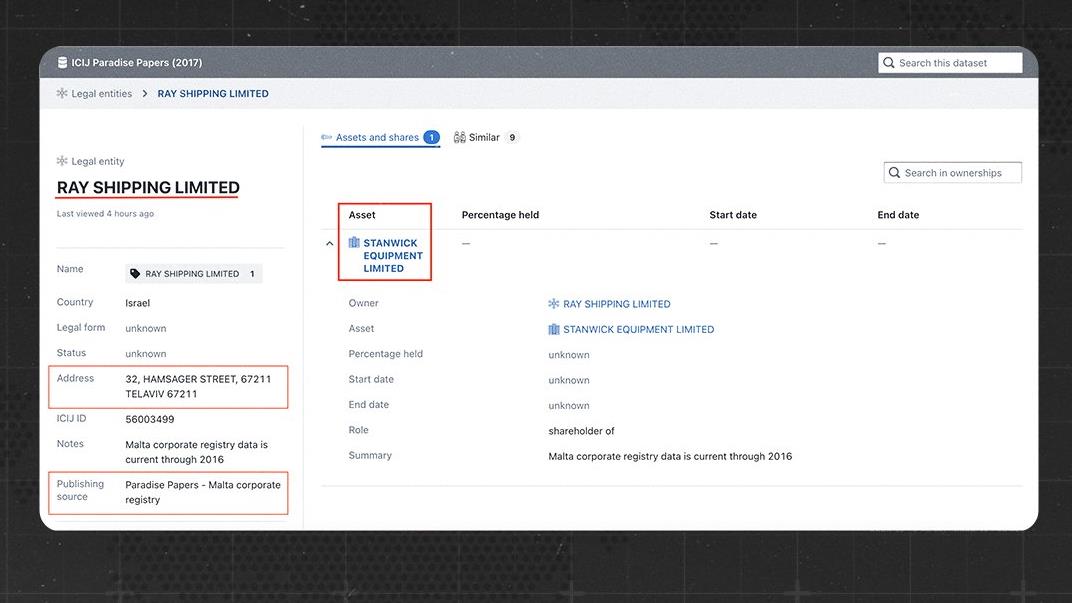
Task: Click the ICIJ ID value 56003499
Action: click(x=150, y=419)
